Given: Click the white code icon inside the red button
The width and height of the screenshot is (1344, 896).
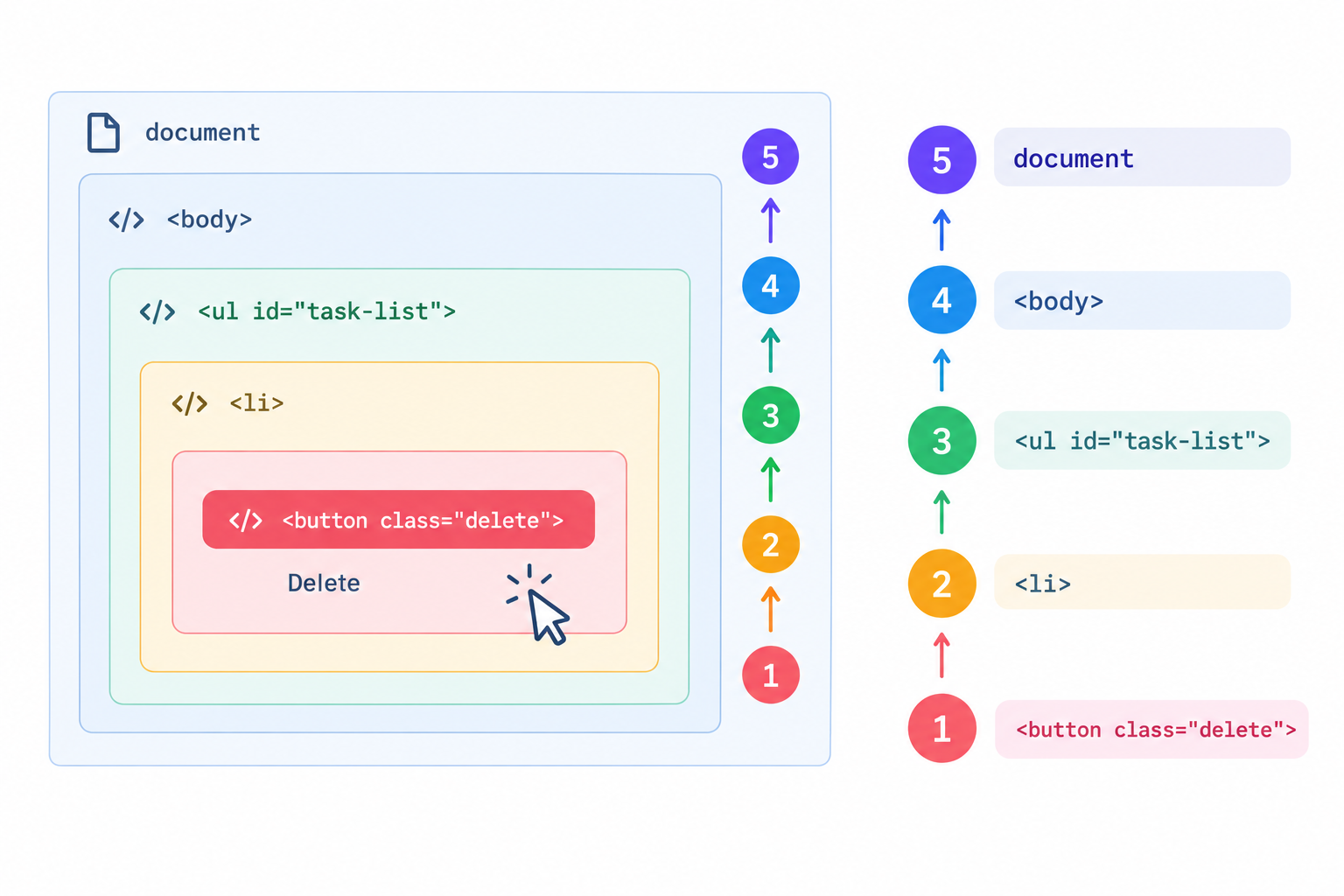Looking at the screenshot, I should coord(245,521).
